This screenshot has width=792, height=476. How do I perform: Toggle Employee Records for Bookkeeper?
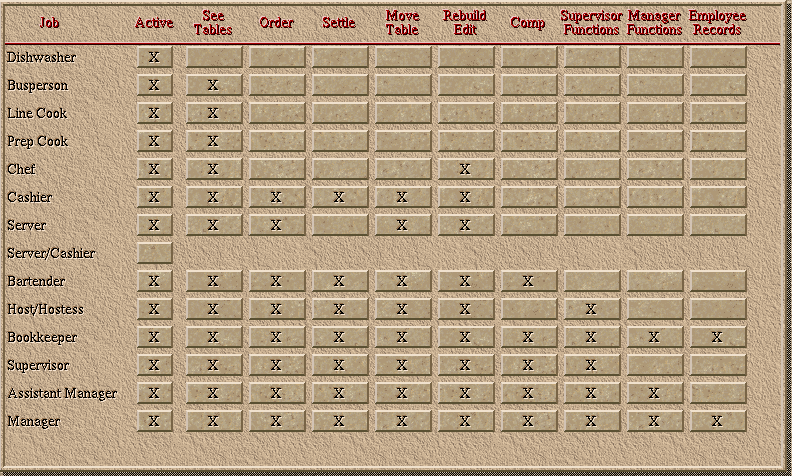[717, 337]
